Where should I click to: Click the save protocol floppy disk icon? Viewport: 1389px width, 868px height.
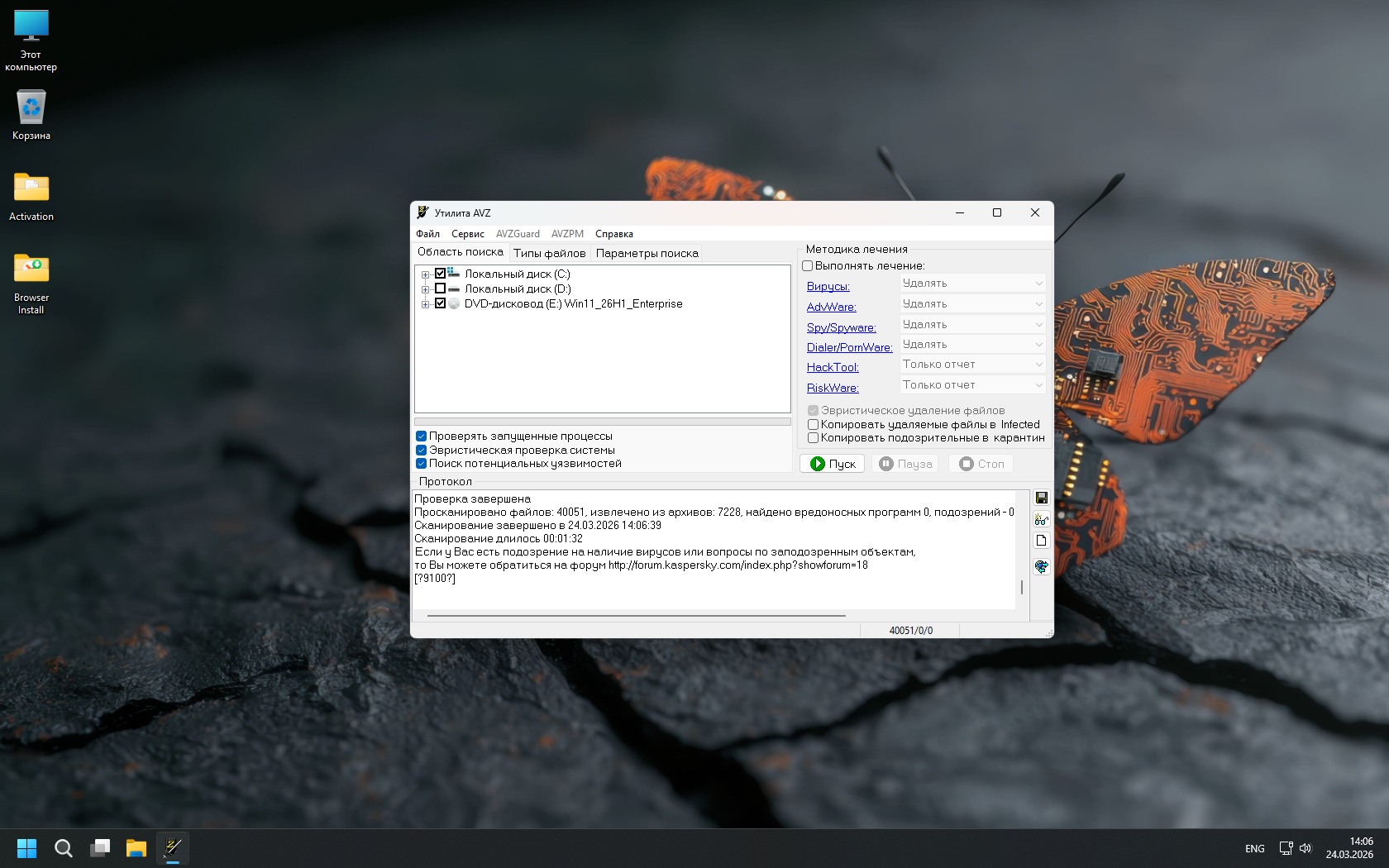pos(1041,498)
